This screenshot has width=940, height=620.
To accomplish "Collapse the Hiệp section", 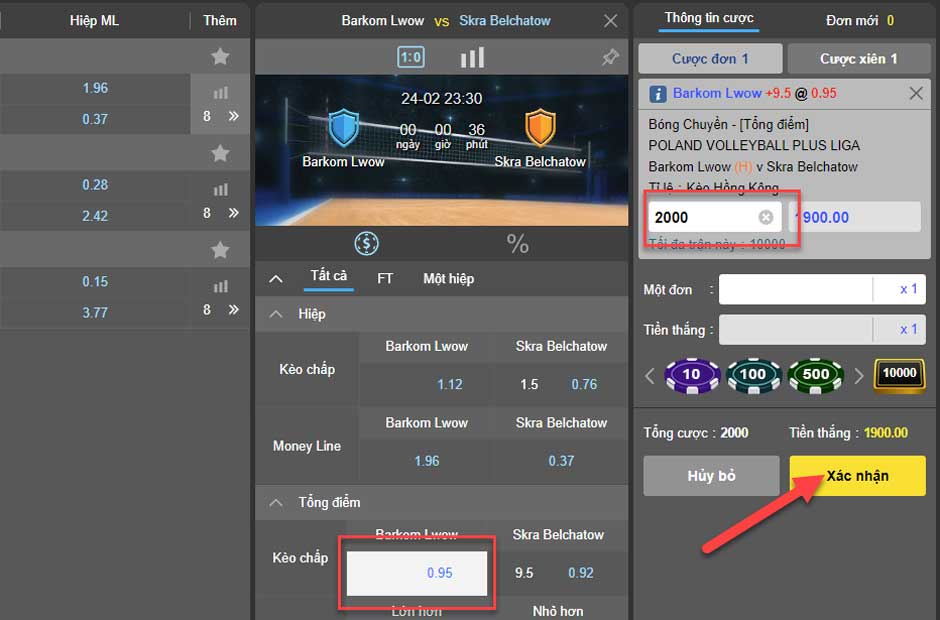I will (276, 314).
